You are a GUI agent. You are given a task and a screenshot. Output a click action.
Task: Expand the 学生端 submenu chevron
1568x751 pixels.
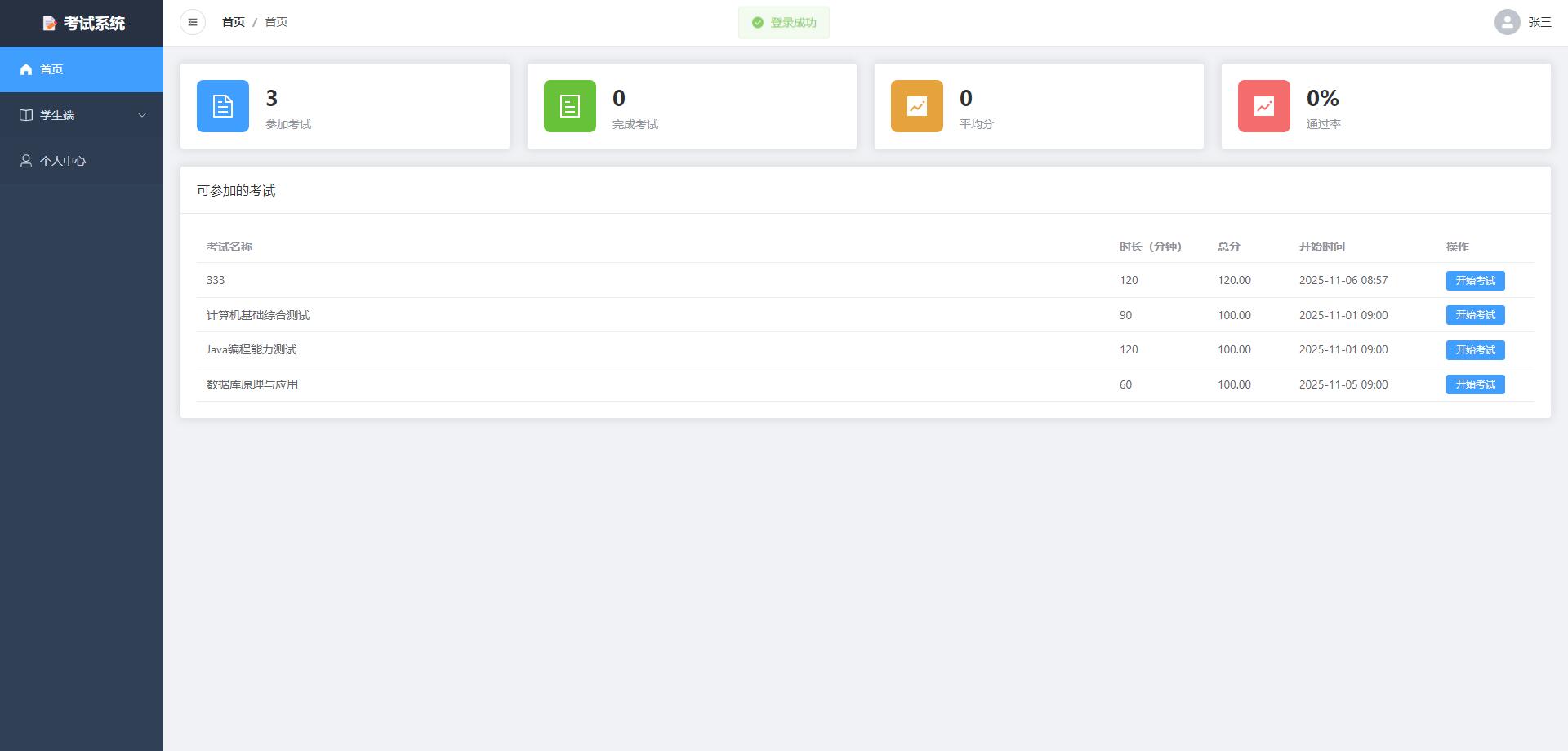tap(142, 115)
